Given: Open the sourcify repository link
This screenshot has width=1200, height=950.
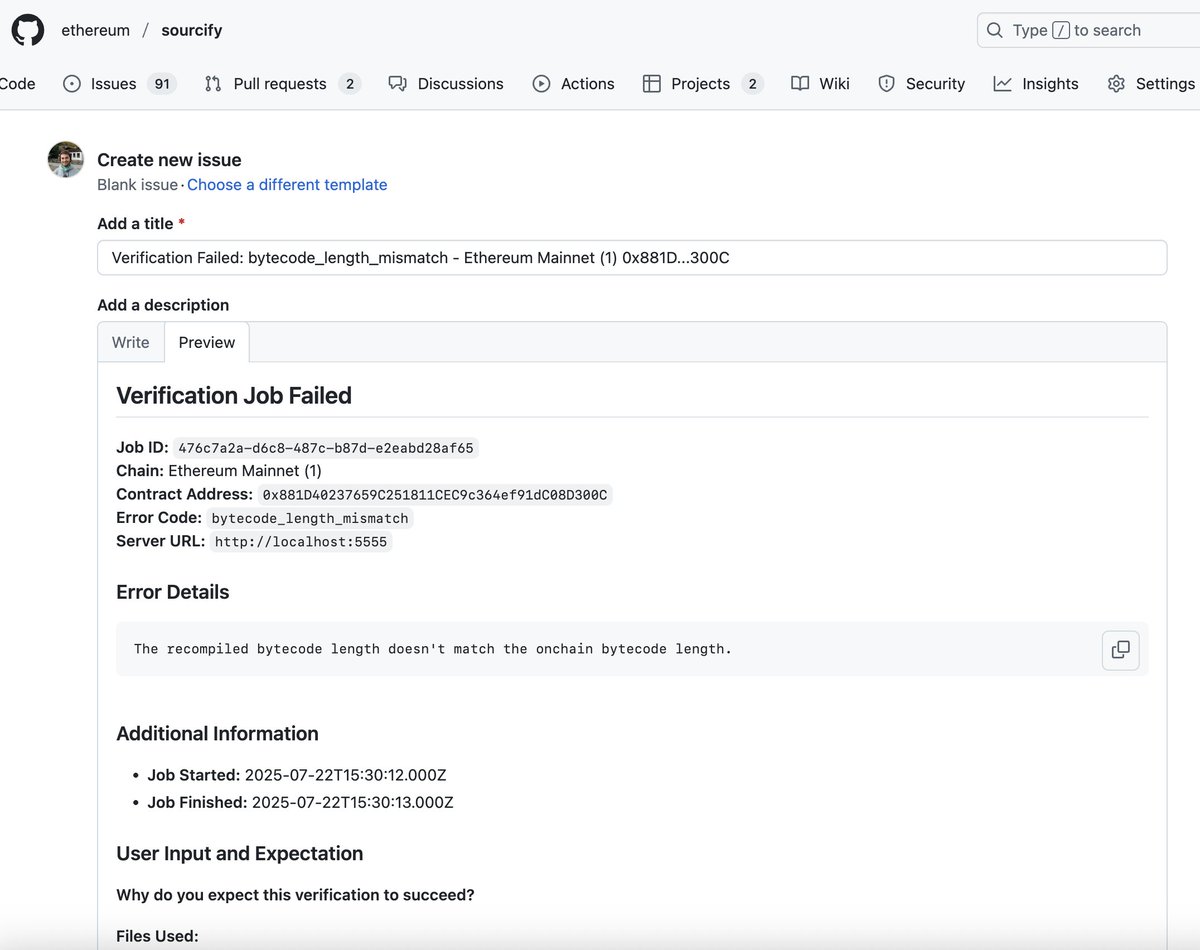Looking at the screenshot, I should click(x=192, y=30).
